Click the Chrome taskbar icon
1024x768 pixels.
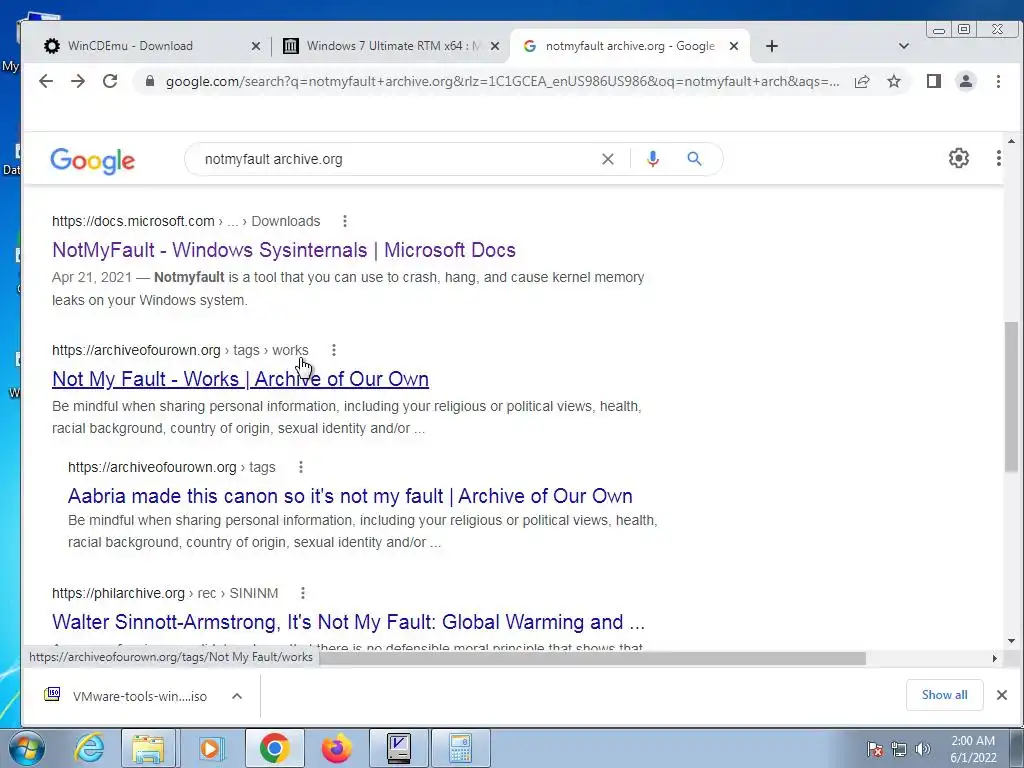click(274, 748)
